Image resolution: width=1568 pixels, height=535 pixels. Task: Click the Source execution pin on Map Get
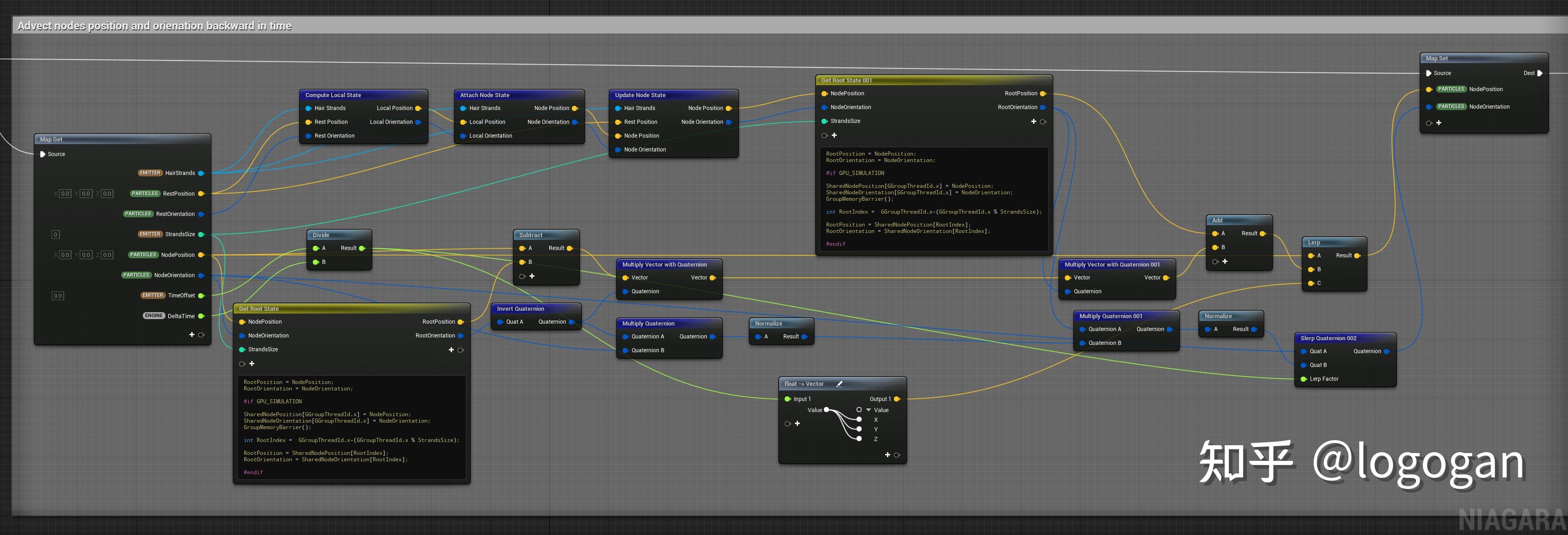(42, 154)
